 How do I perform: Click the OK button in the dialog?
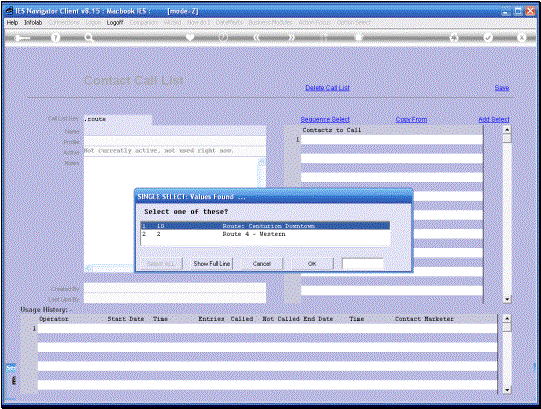[x=312, y=264]
